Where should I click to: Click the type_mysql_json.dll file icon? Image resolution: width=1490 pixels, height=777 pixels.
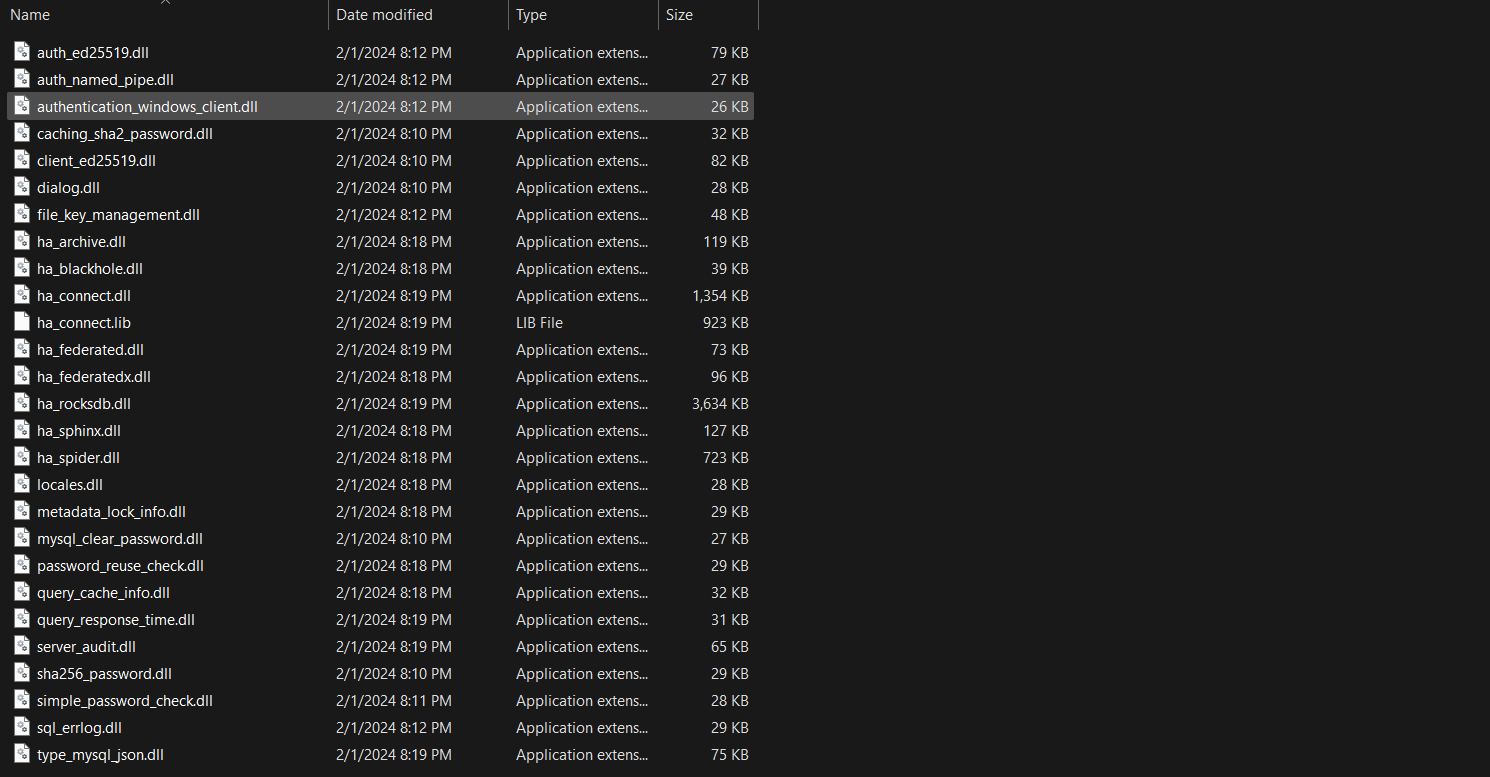[22, 754]
